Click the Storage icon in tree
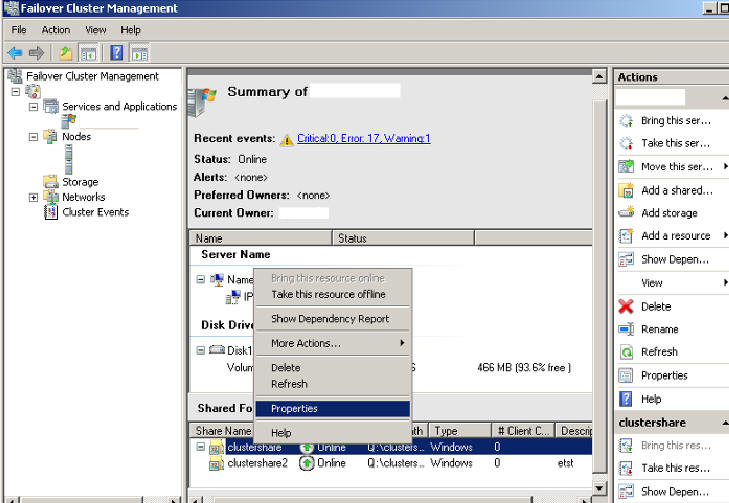This screenshot has width=729, height=503. (x=51, y=182)
